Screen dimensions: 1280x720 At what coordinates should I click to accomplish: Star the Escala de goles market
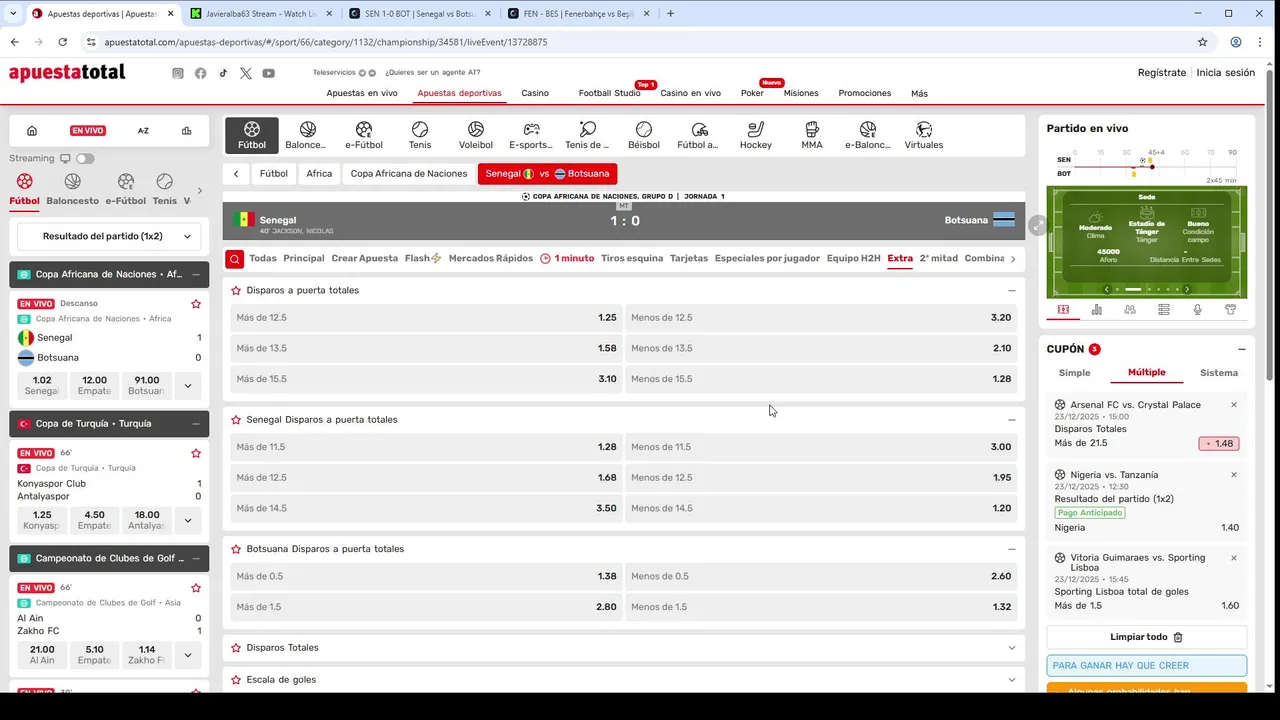[x=236, y=680]
